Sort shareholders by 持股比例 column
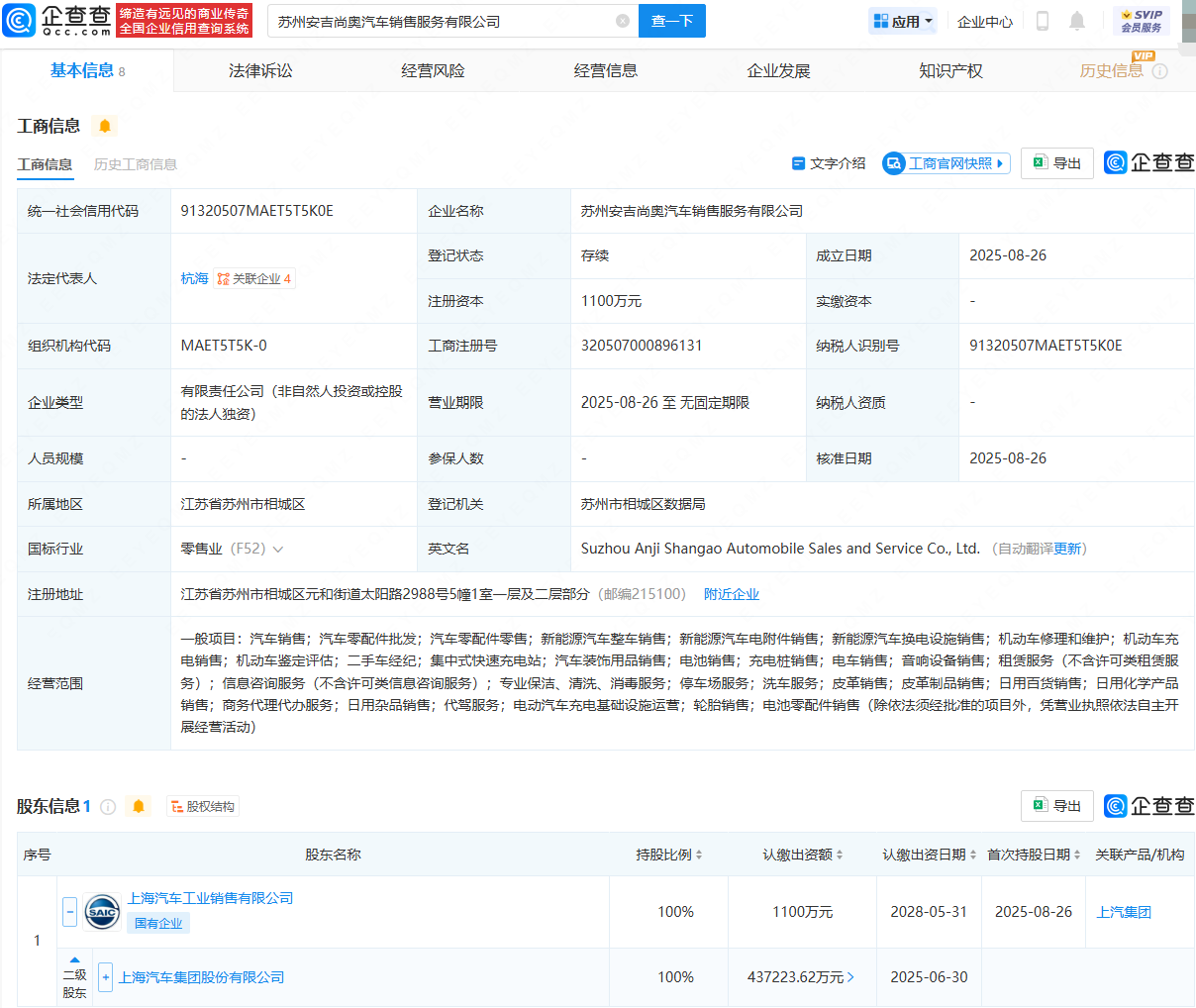Image resolution: width=1196 pixels, height=1008 pixels. (669, 855)
